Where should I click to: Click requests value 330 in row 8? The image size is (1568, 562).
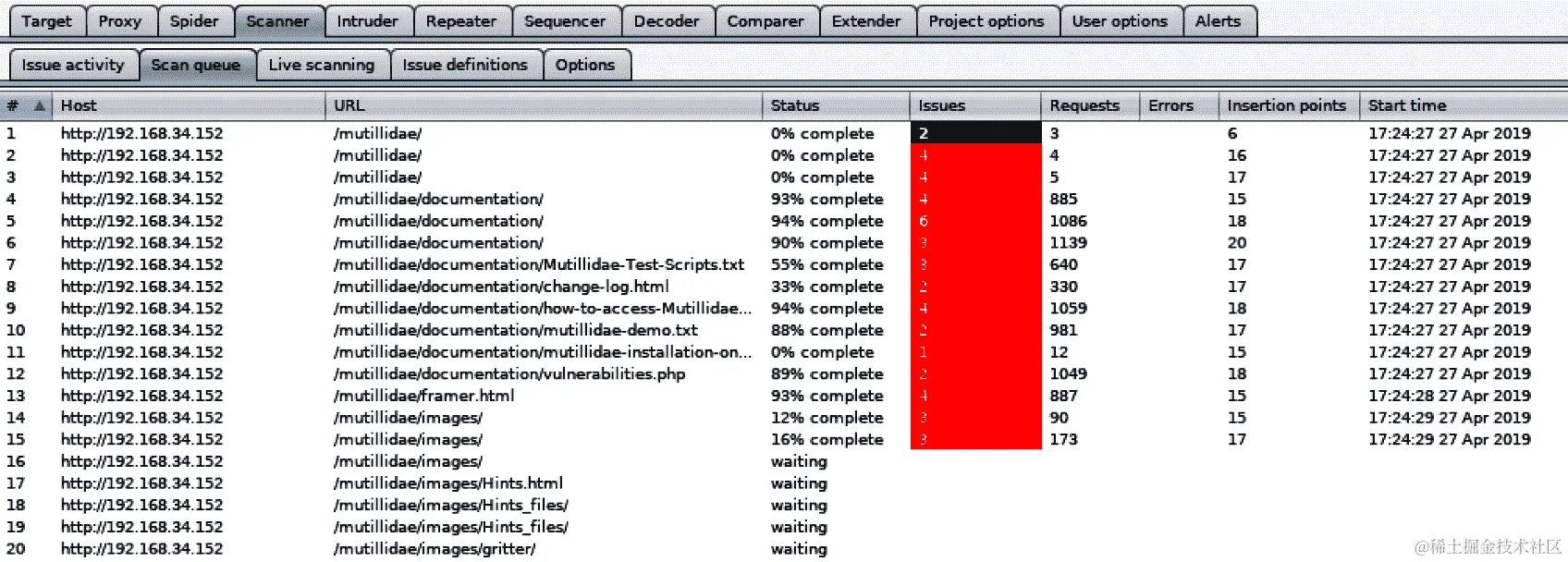click(x=1064, y=287)
